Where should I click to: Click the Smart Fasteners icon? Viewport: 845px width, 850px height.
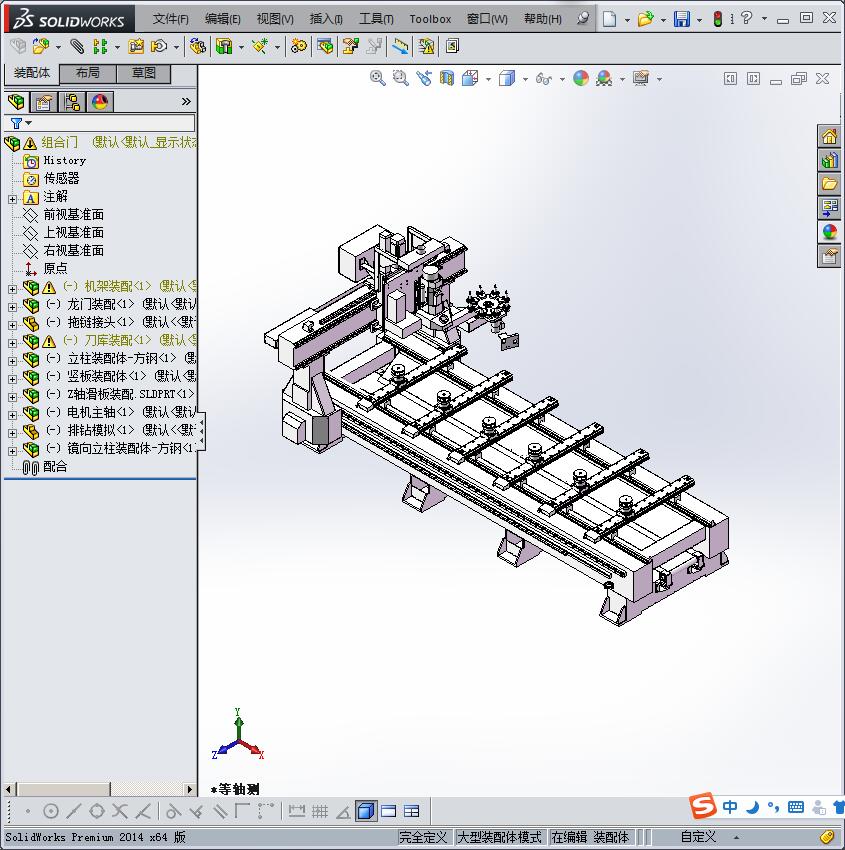pyautogui.click(x=136, y=47)
